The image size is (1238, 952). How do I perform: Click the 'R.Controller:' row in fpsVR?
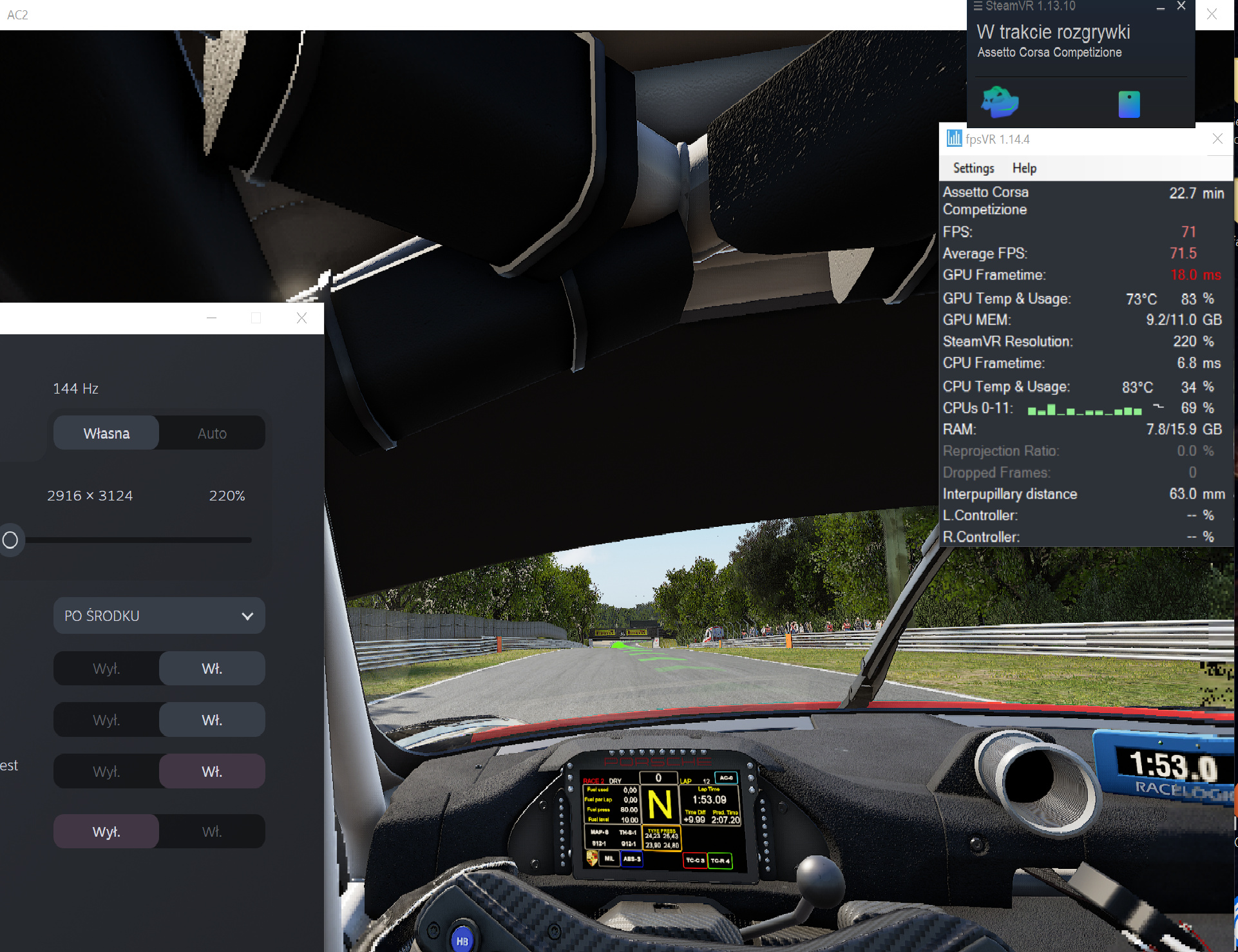[1083, 537]
